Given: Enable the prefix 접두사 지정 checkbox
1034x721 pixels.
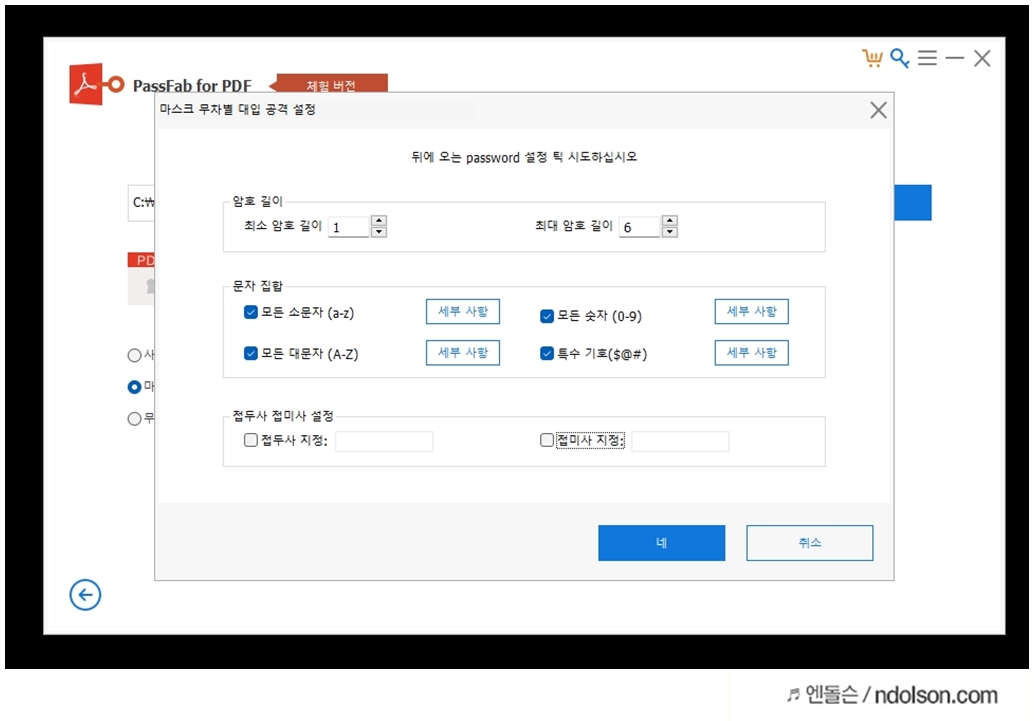Looking at the screenshot, I should point(251,440).
